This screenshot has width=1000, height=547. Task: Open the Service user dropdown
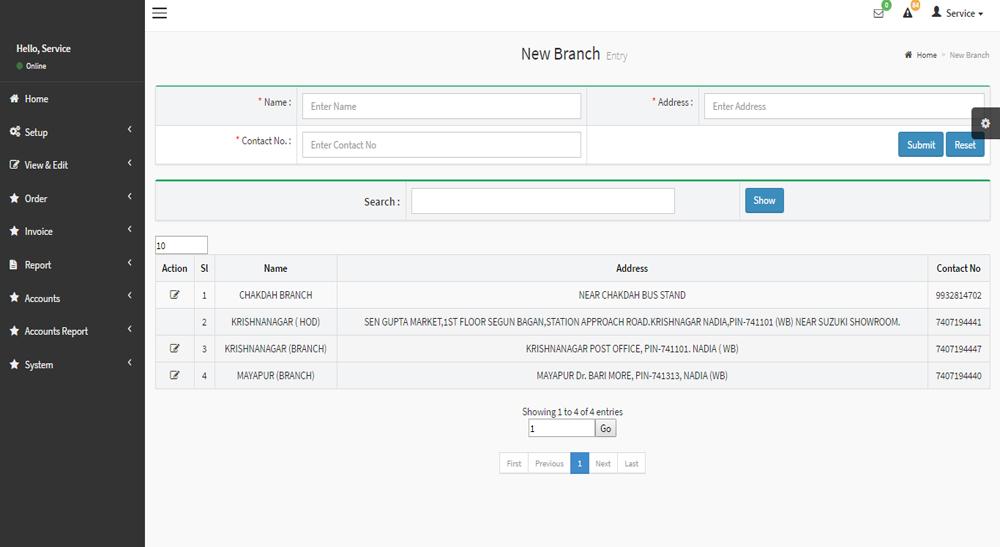(x=957, y=13)
